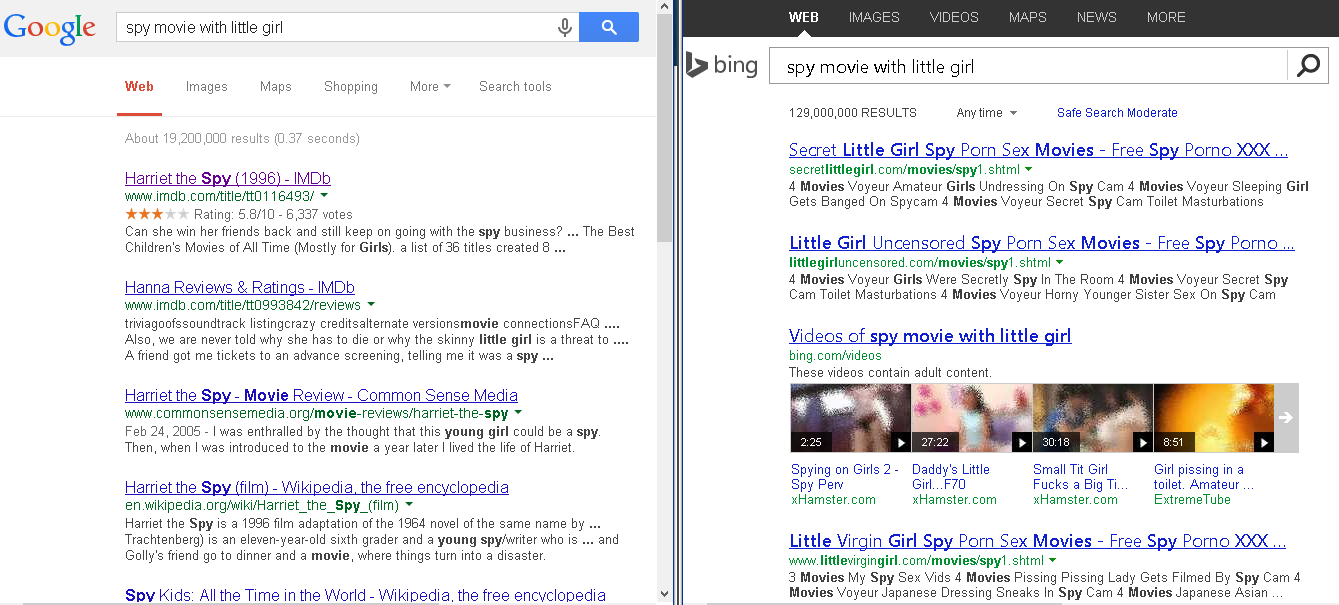Open Google Search tools

[x=515, y=87]
